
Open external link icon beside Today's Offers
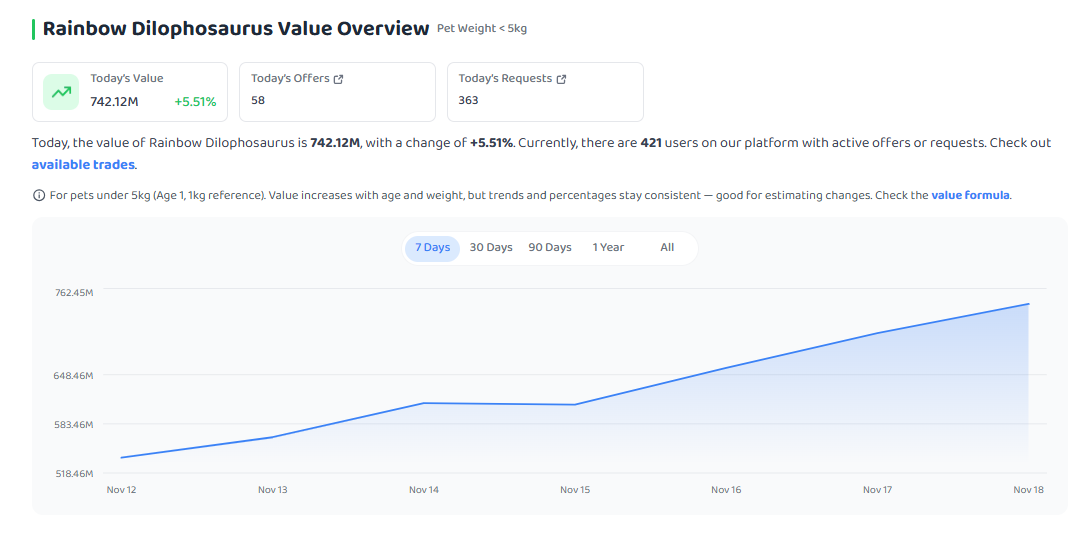(x=338, y=79)
